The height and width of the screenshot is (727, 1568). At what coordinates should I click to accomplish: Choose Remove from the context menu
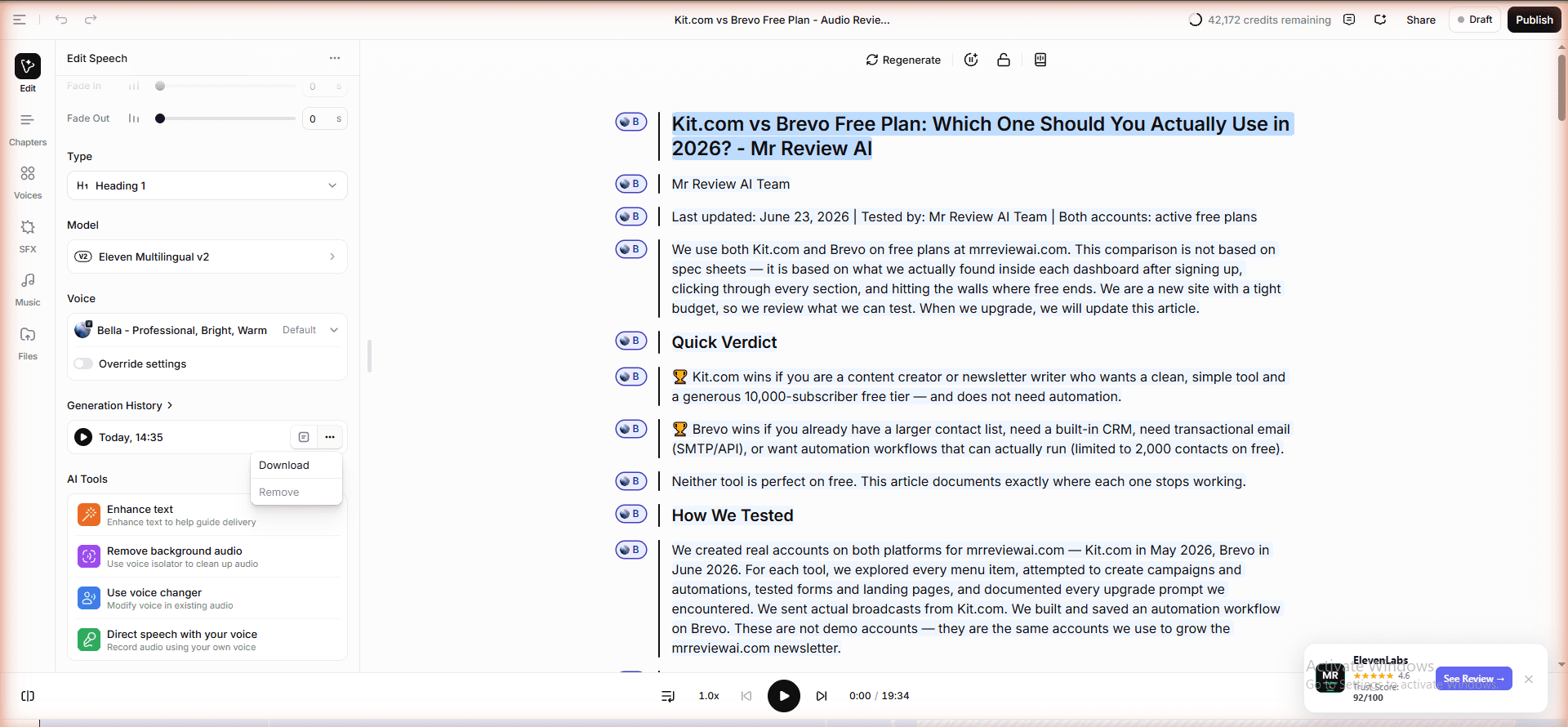point(296,492)
